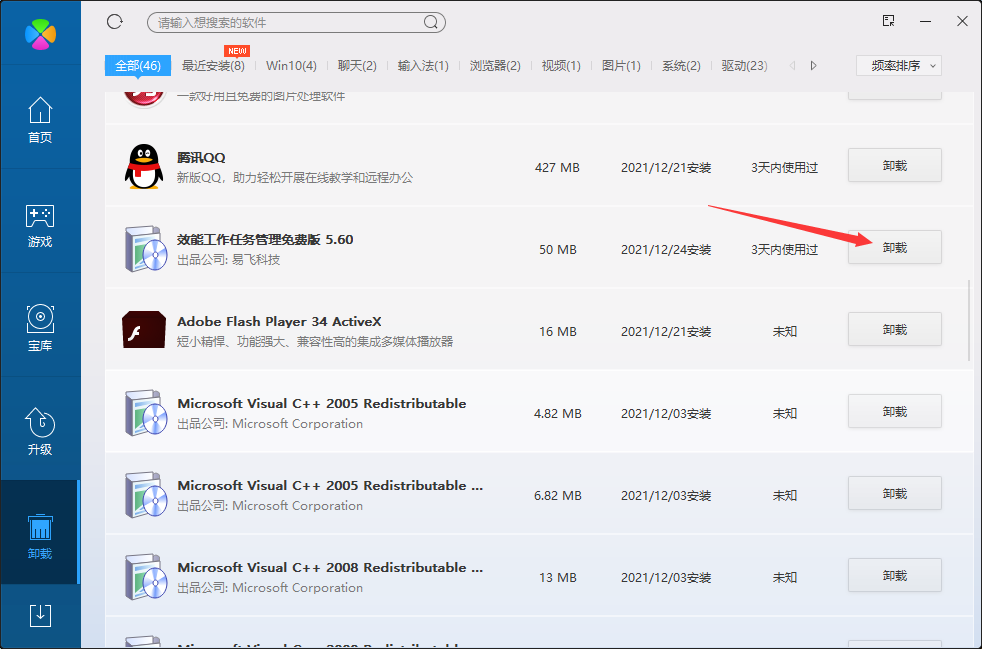This screenshot has width=982, height=649.
Task: Switch to 聊天(2) tab
Action: click(x=357, y=66)
